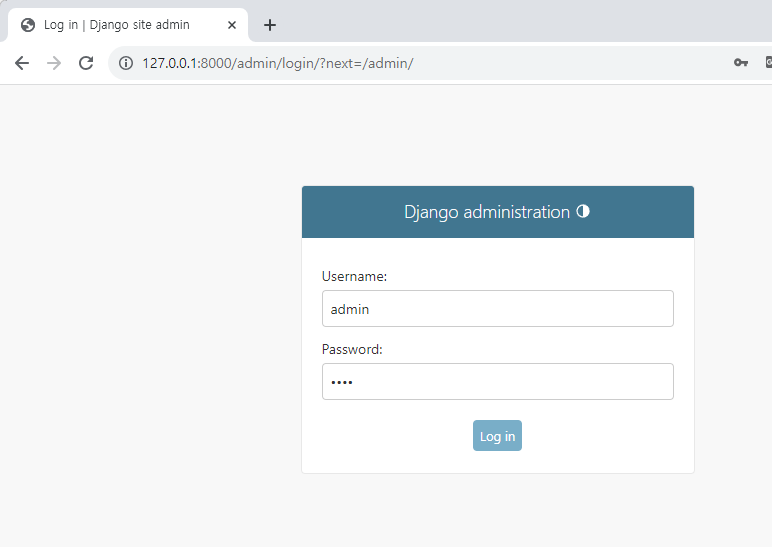Click the browser forward arrow

[x=54, y=63]
